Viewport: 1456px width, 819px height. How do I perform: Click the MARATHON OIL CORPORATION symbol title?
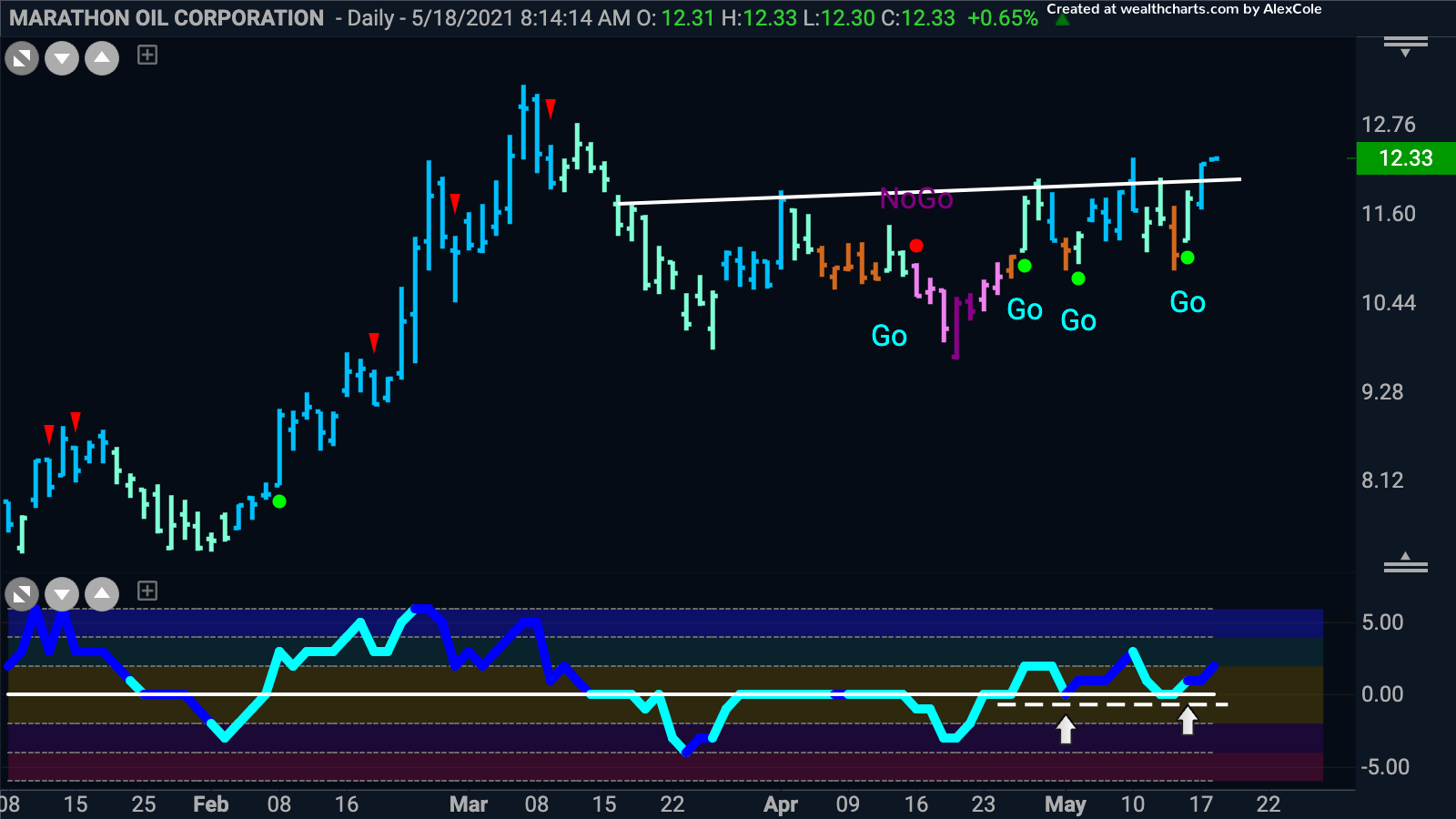pyautogui.click(x=167, y=18)
